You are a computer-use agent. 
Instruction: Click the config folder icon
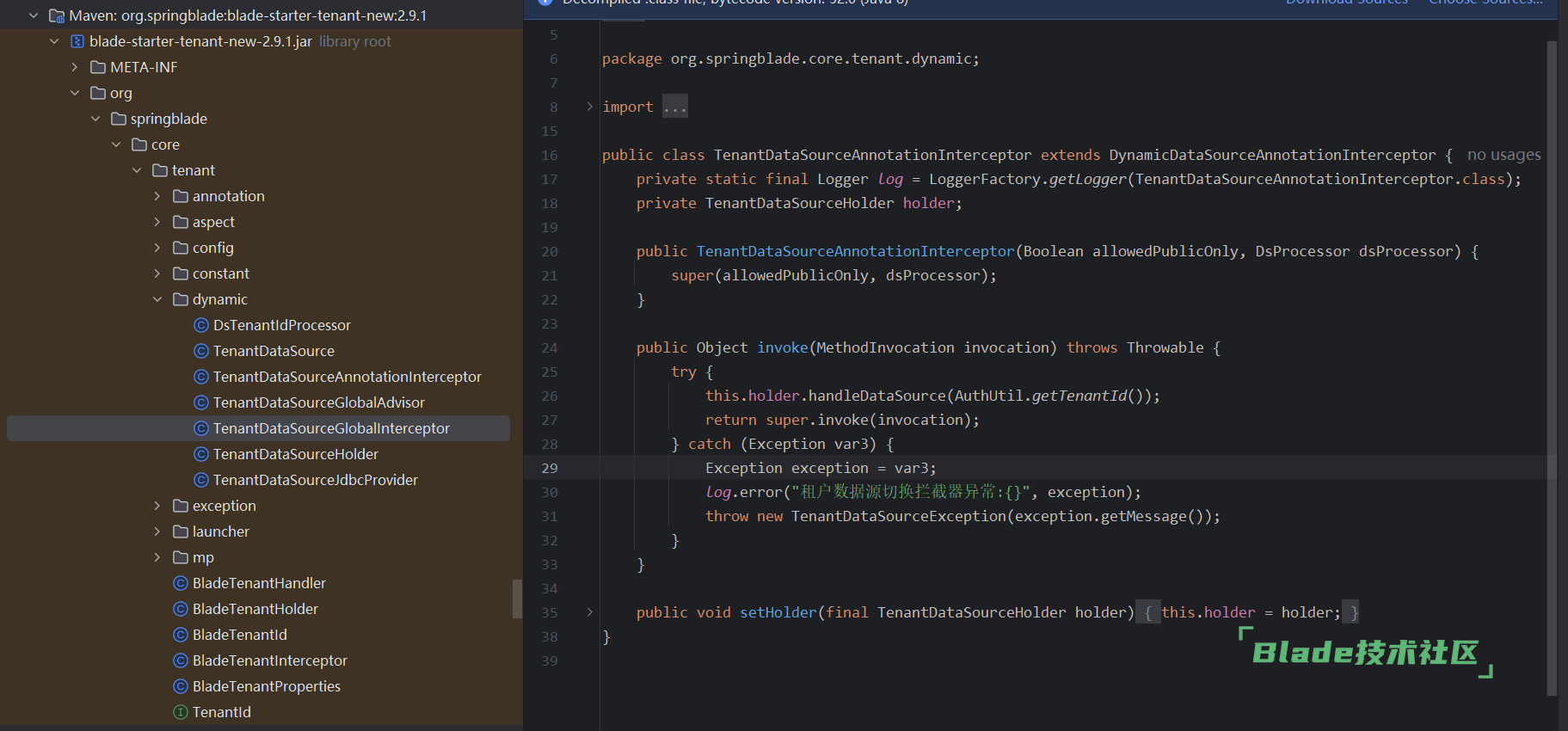point(181,248)
